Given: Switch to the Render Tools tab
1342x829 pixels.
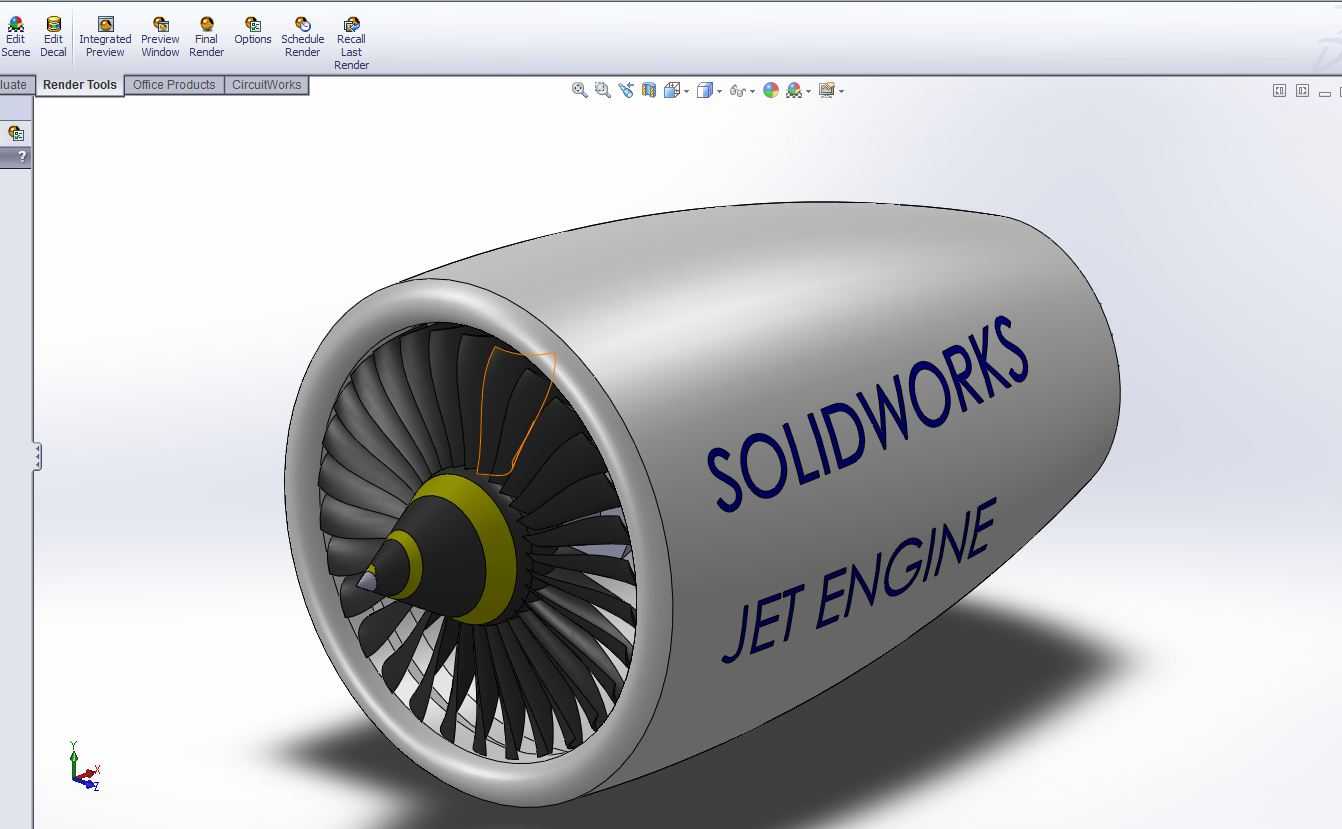Looking at the screenshot, I should (80, 85).
